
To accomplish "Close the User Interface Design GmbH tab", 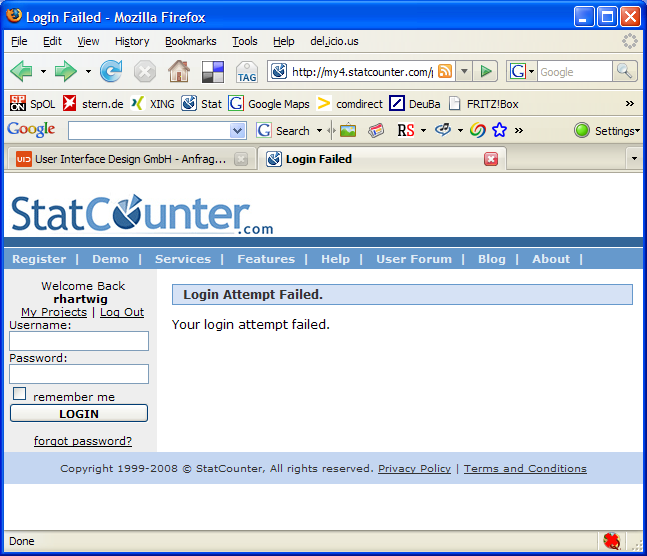I will click(x=241, y=159).
